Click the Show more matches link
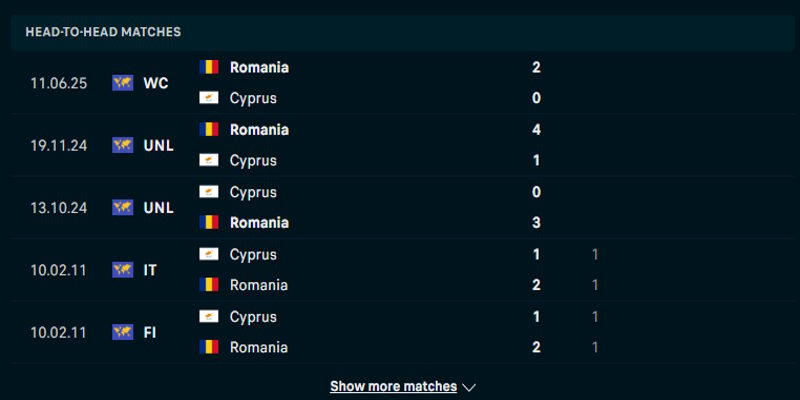Viewport: 800px width, 400px height. click(x=393, y=386)
